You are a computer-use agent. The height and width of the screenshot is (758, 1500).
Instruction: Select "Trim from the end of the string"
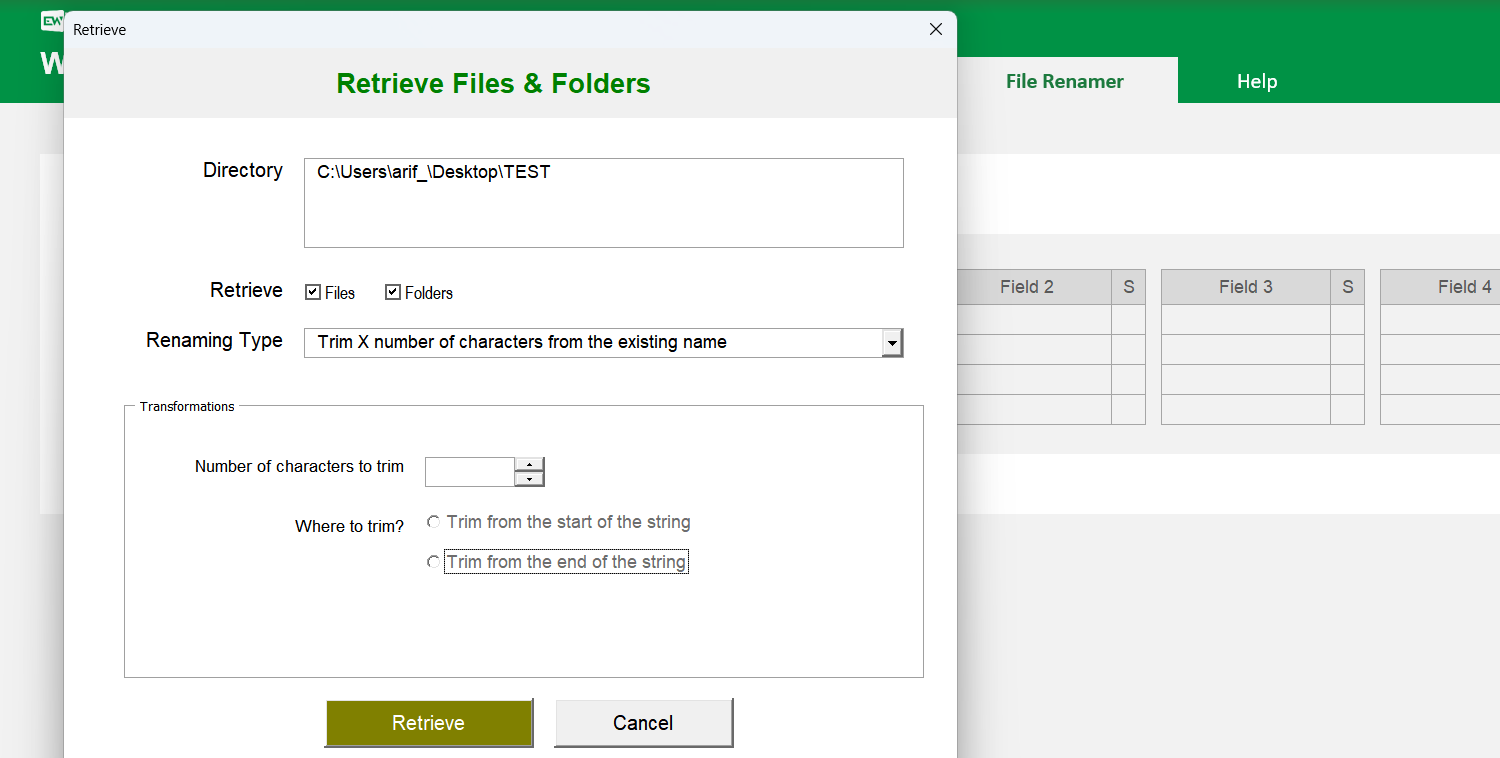[x=433, y=562]
